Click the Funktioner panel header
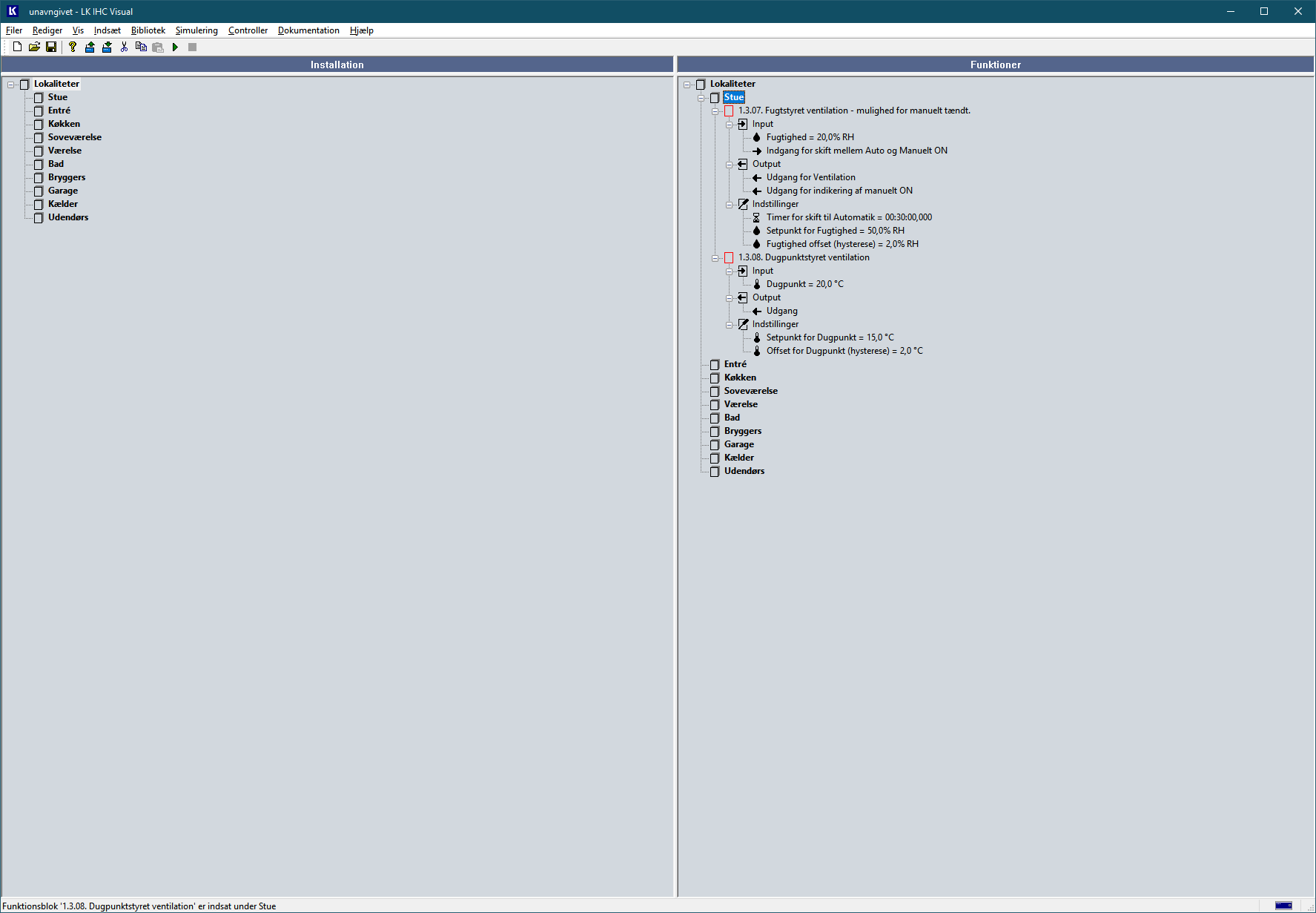This screenshot has height=913, width=1316. (995, 65)
